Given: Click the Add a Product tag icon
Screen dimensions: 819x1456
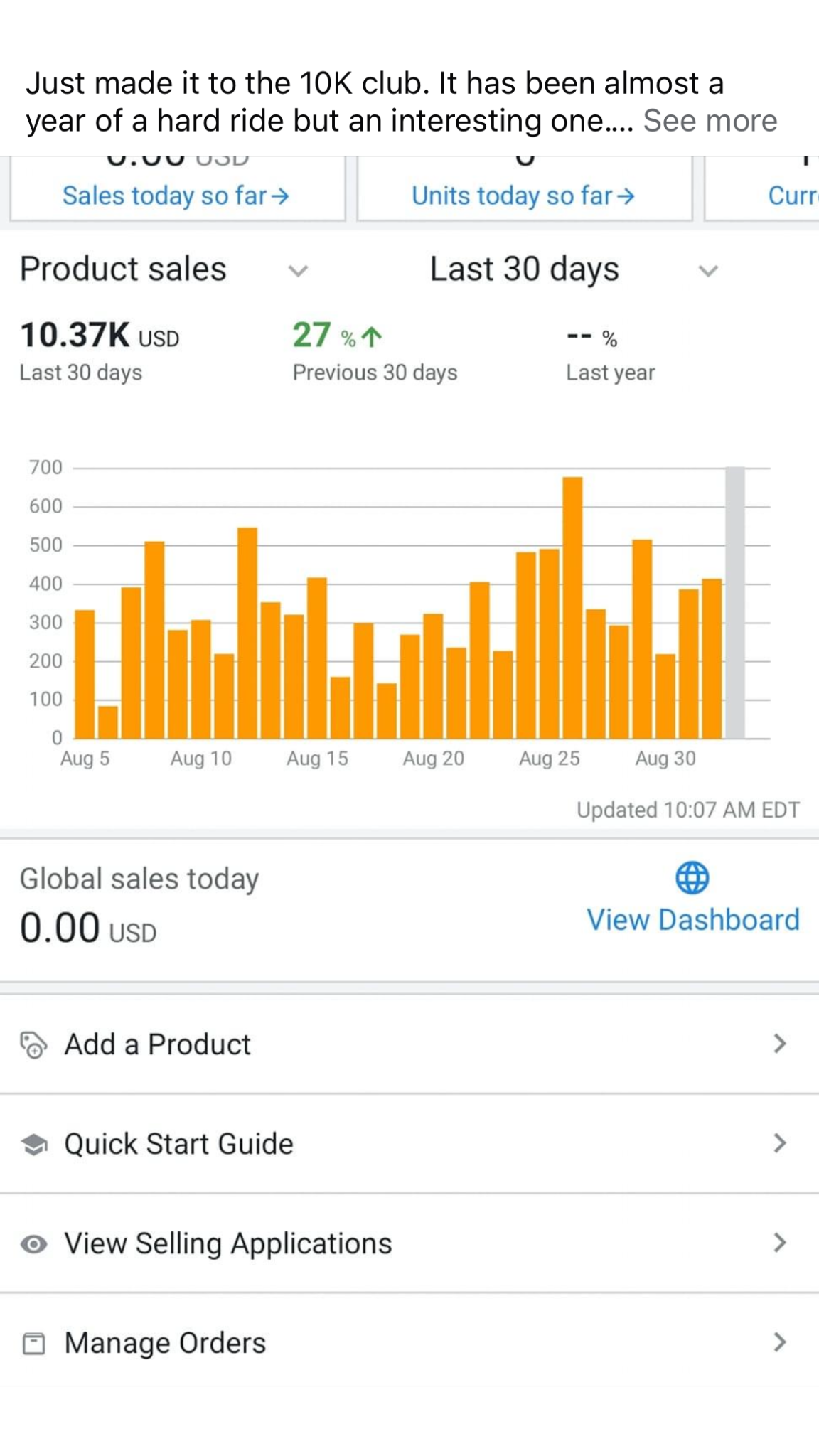Looking at the screenshot, I should point(33,1045).
